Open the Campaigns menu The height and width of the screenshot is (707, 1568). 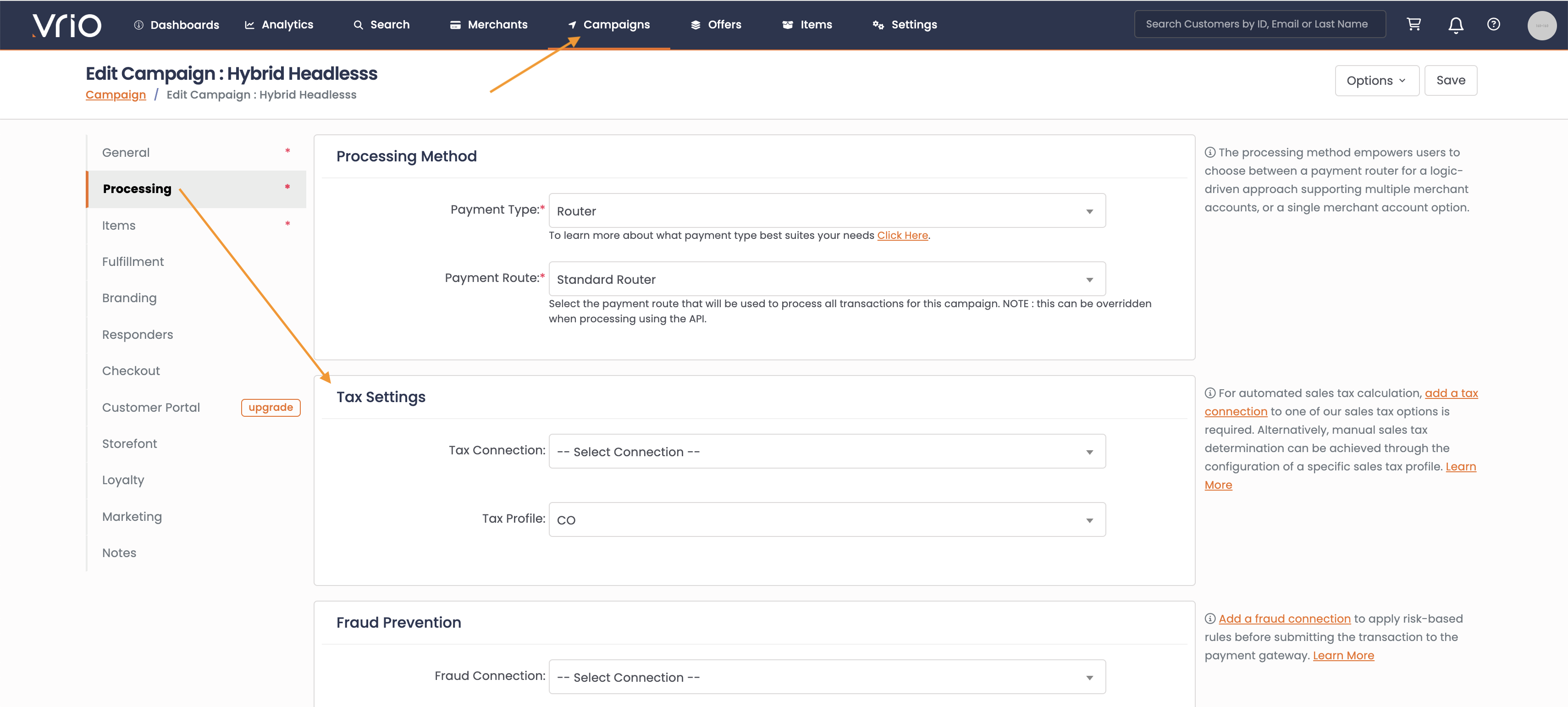pyautogui.click(x=609, y=25)
